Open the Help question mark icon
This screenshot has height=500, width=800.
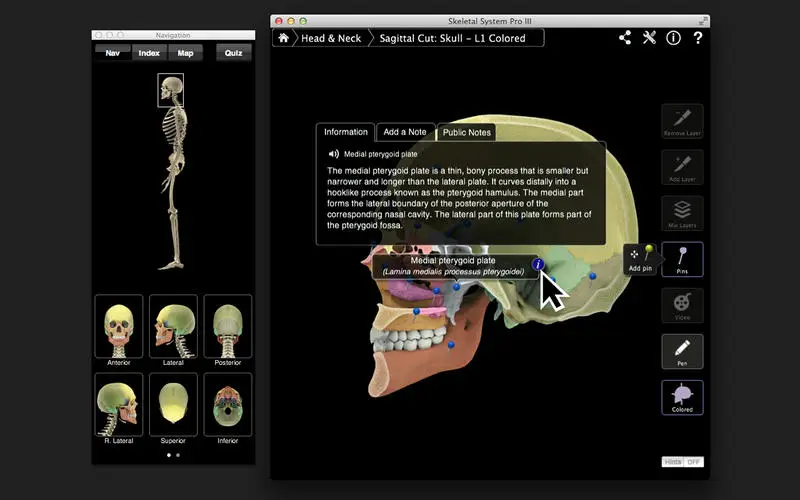point(697,38)
